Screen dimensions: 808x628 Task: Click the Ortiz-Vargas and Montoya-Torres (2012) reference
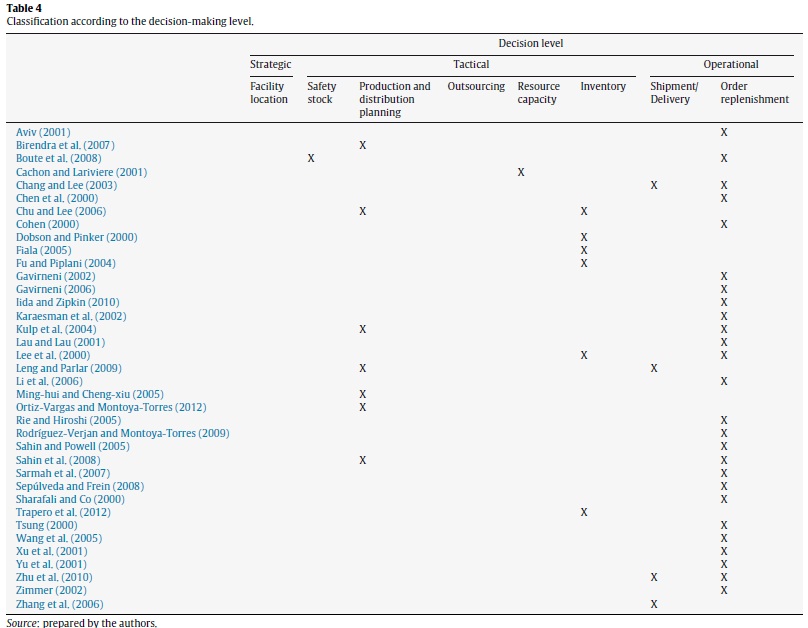[x=111, y=408]
